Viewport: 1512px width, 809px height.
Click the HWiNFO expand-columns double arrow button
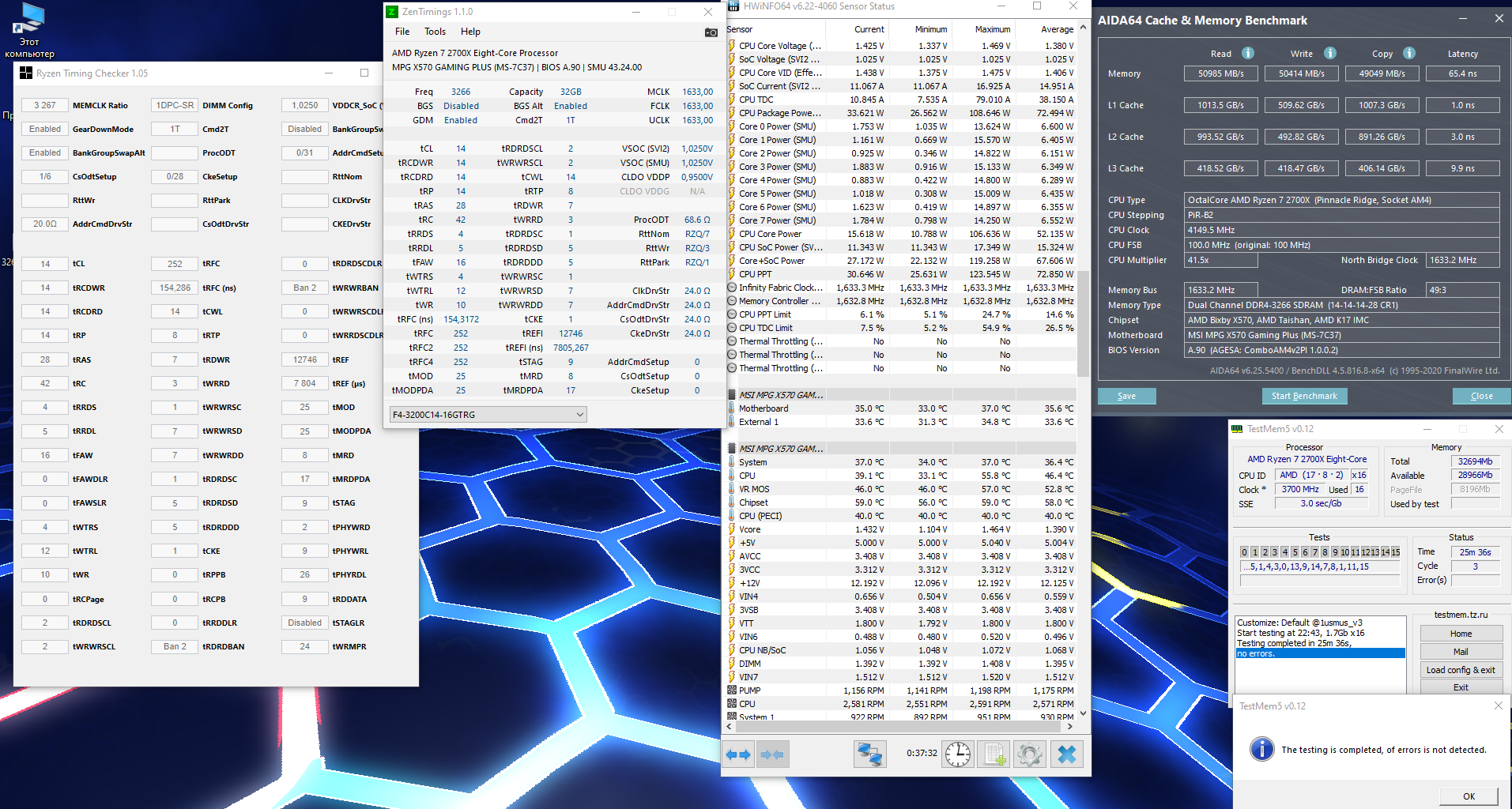tap(738, 754)
